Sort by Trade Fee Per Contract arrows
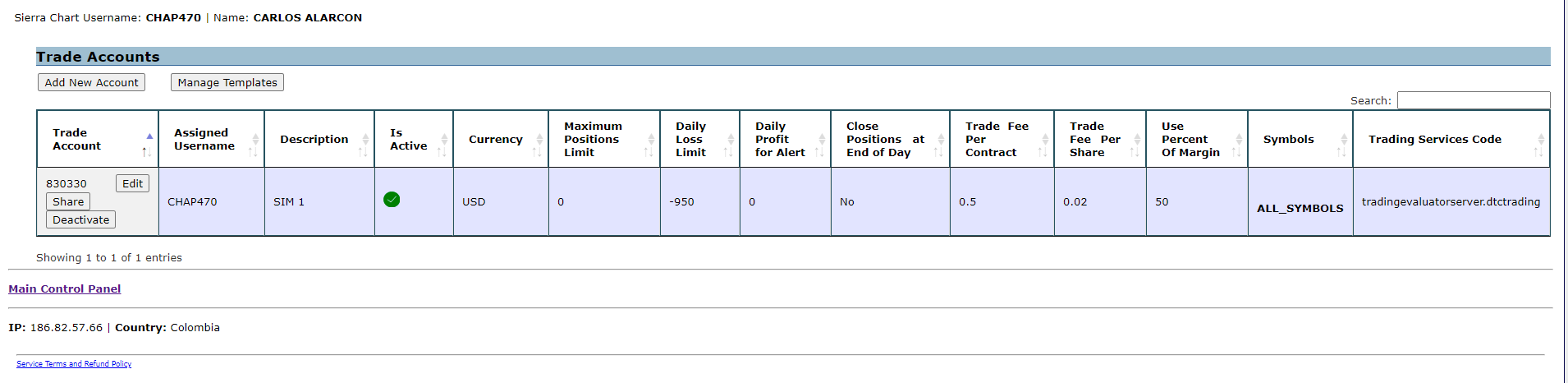This screenshot has height=383, width=1568. tap(1044, 145)
